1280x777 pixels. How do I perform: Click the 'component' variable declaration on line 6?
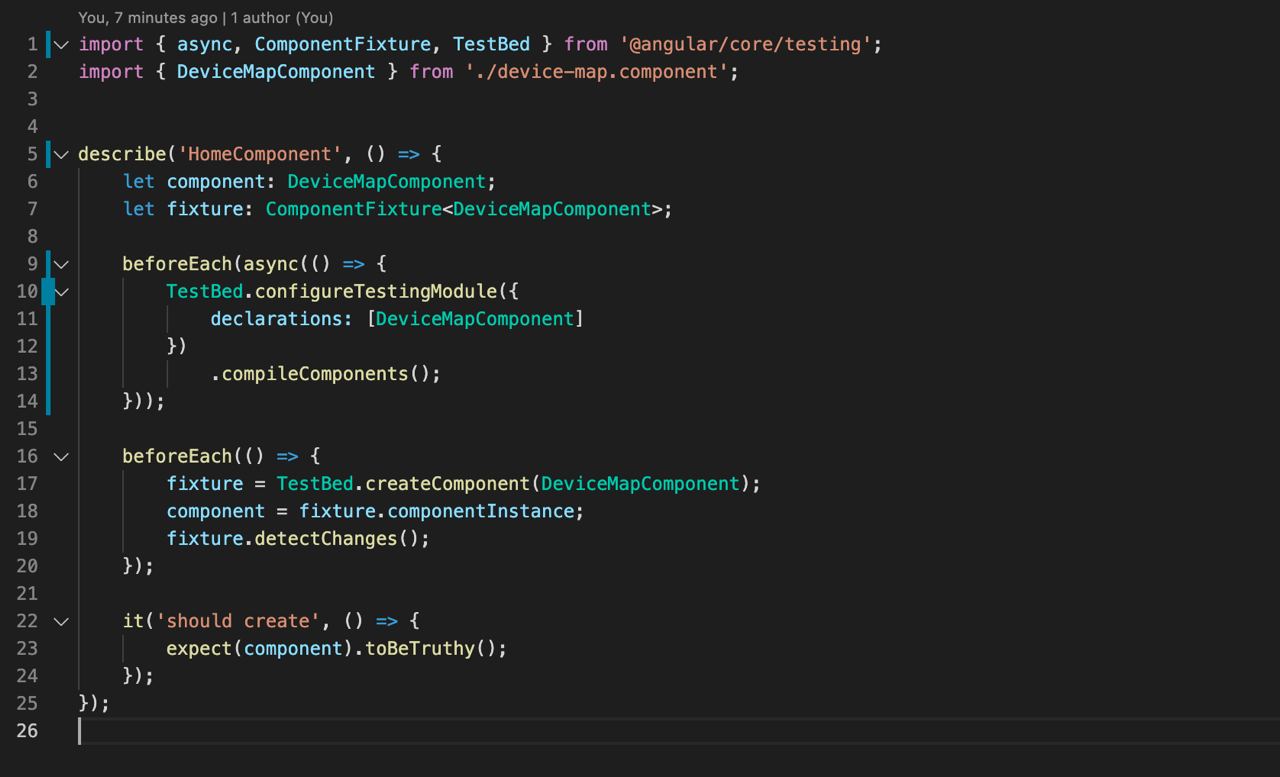tap(216, 182)
